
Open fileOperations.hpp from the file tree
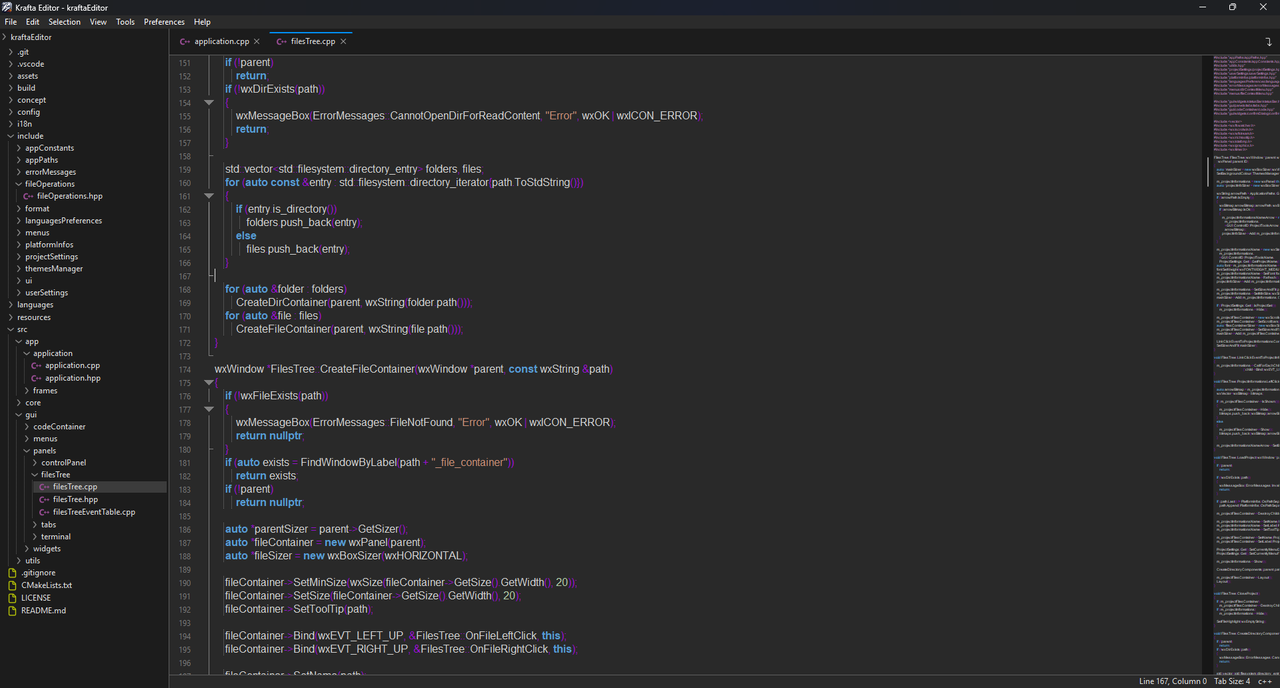tap(70, 196)
